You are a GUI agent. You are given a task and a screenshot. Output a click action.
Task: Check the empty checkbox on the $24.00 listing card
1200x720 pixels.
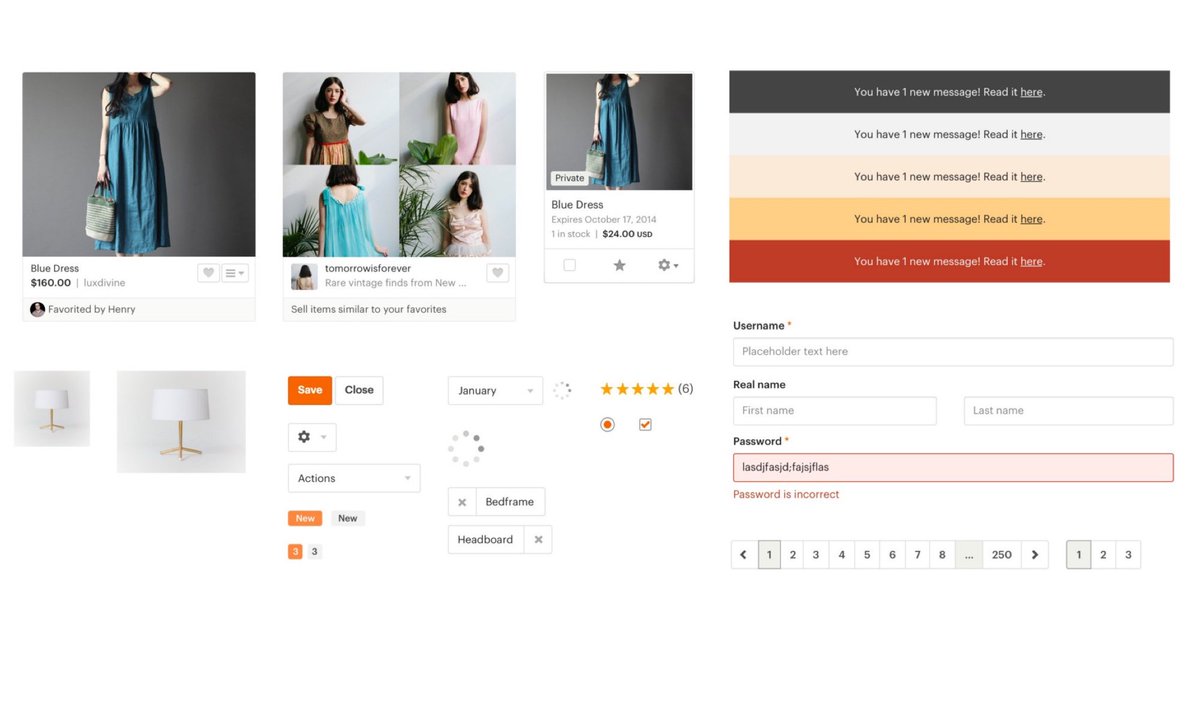click(x=571, y=265)
